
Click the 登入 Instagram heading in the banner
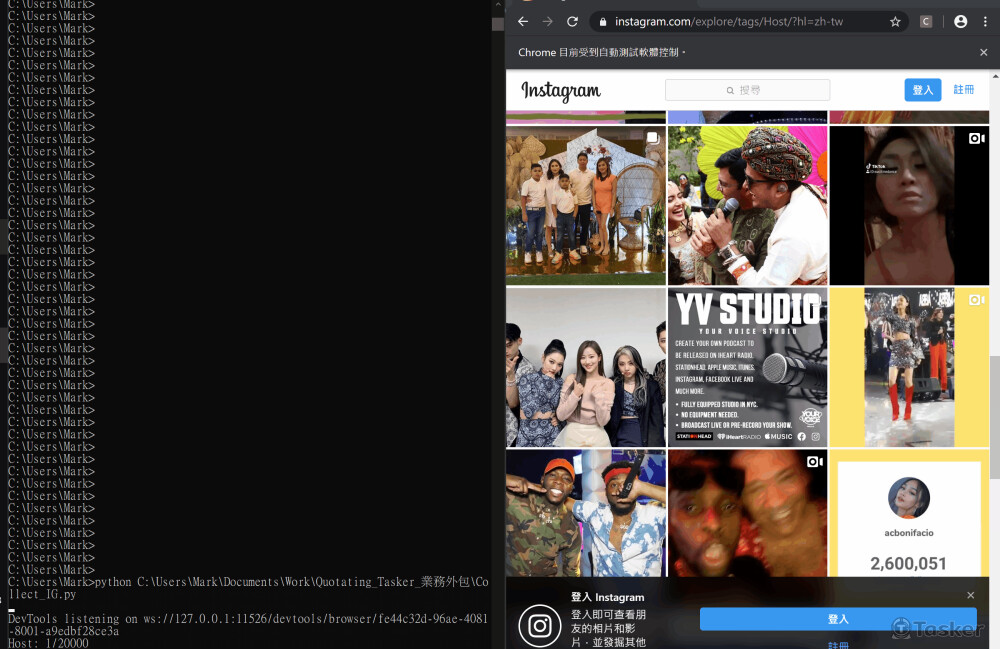coord(607,597)
